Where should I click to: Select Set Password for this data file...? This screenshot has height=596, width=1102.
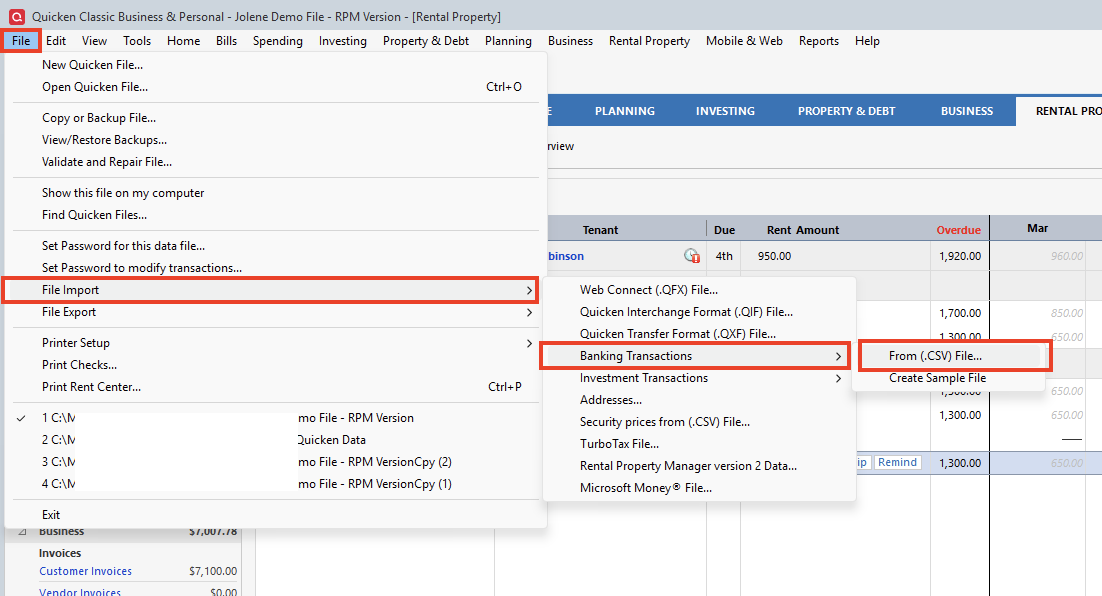pos(276,245)
